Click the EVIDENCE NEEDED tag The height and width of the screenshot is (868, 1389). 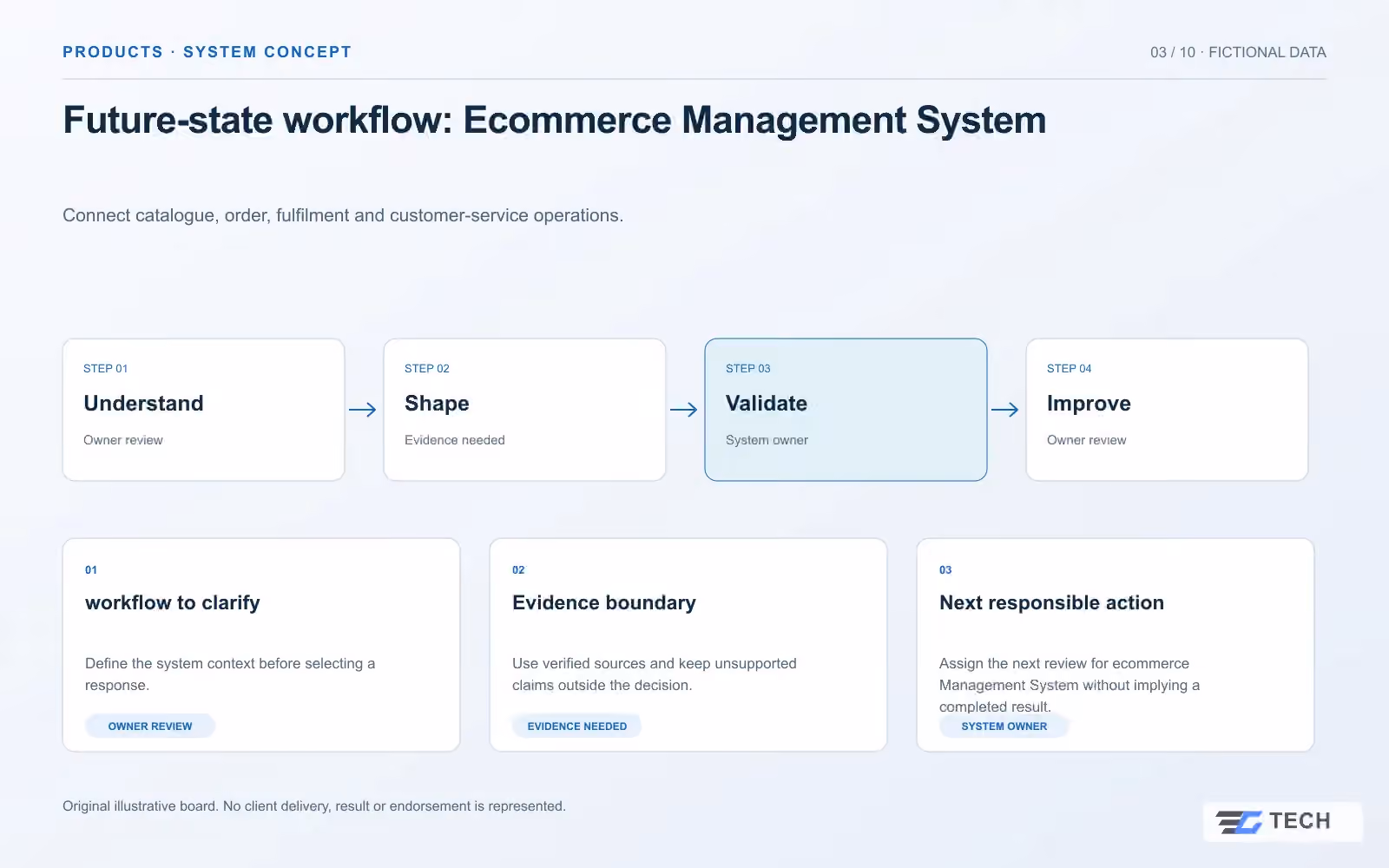coord(577,726)
